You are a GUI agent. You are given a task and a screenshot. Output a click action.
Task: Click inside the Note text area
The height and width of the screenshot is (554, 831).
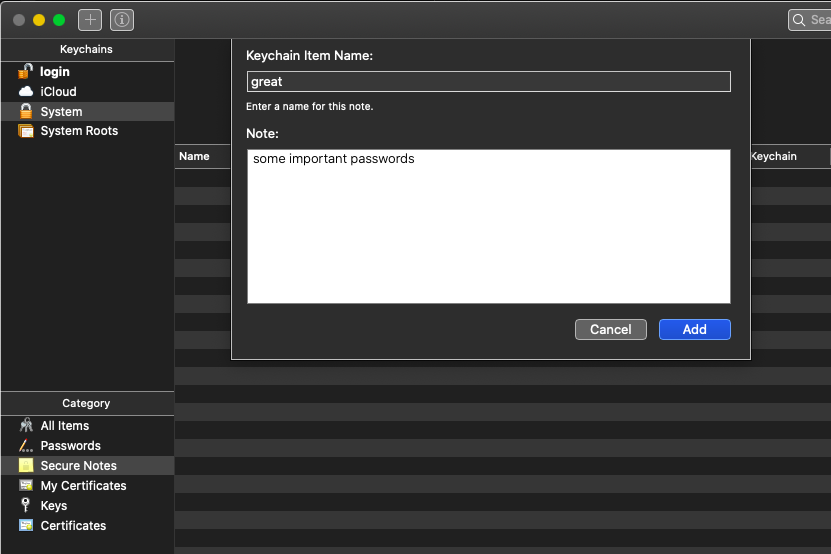click(489, 226)
